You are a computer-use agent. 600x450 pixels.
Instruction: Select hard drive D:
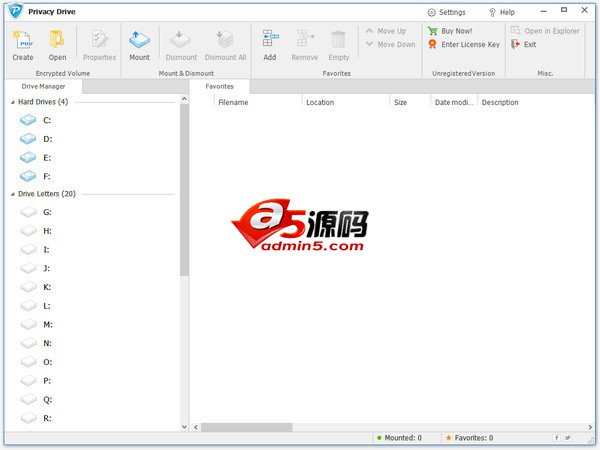pos(36,139)
